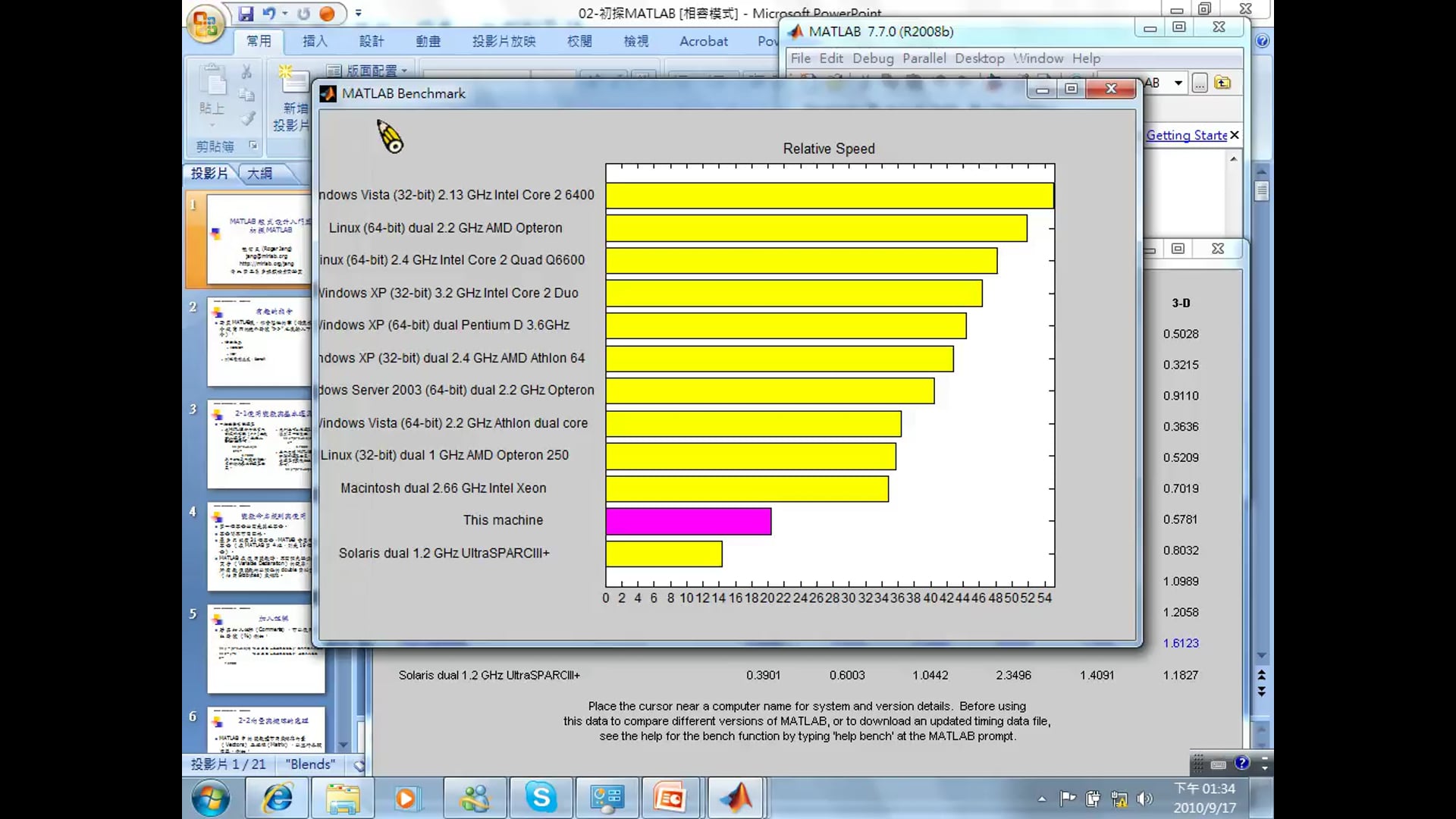The height and width of the screenshot is (819, 1456).
Task: Open customize quick access toolbar dropdown
Action: point(359,14)
